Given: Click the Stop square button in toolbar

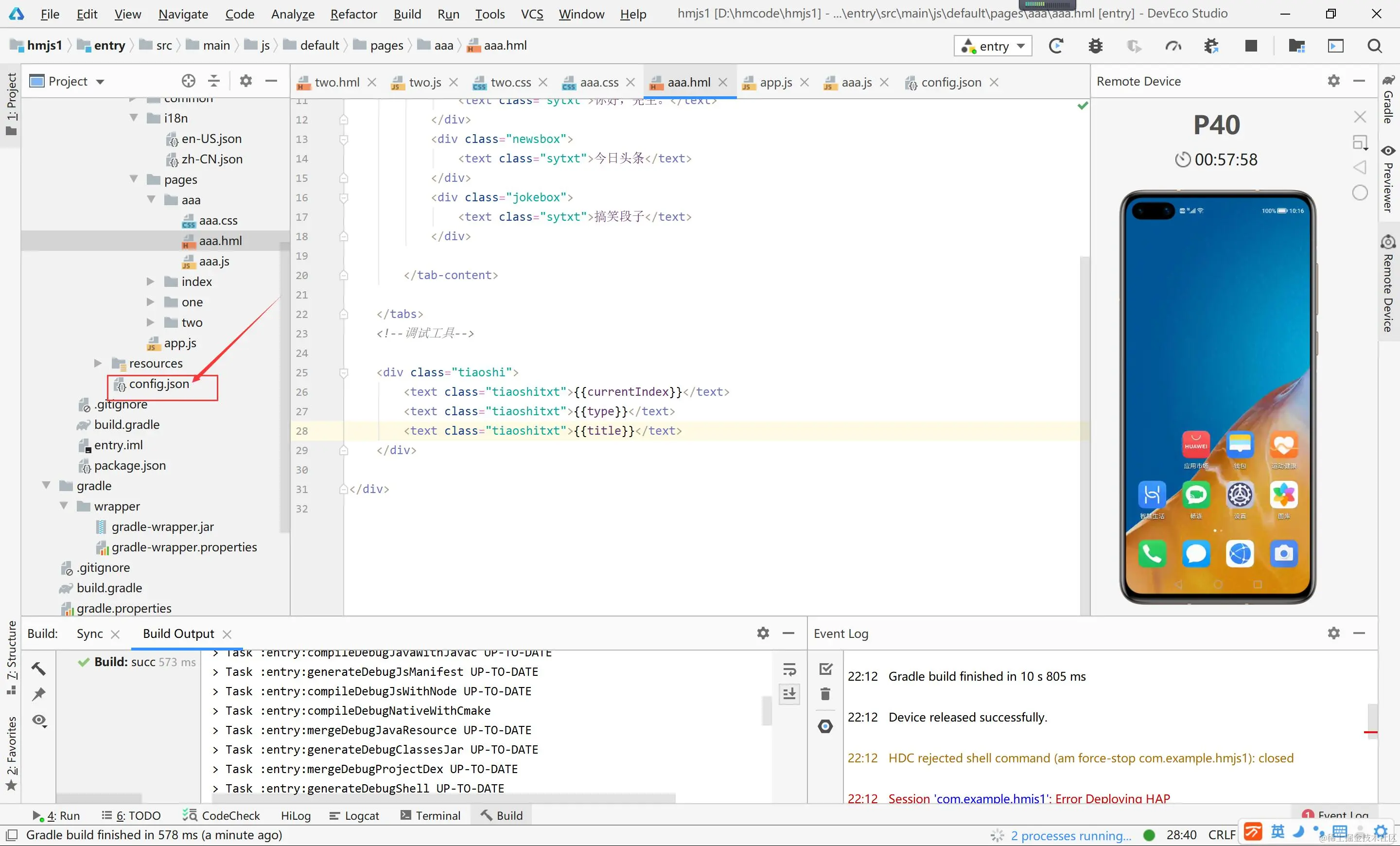Looking at the screenshot, I should point(1251,45).
